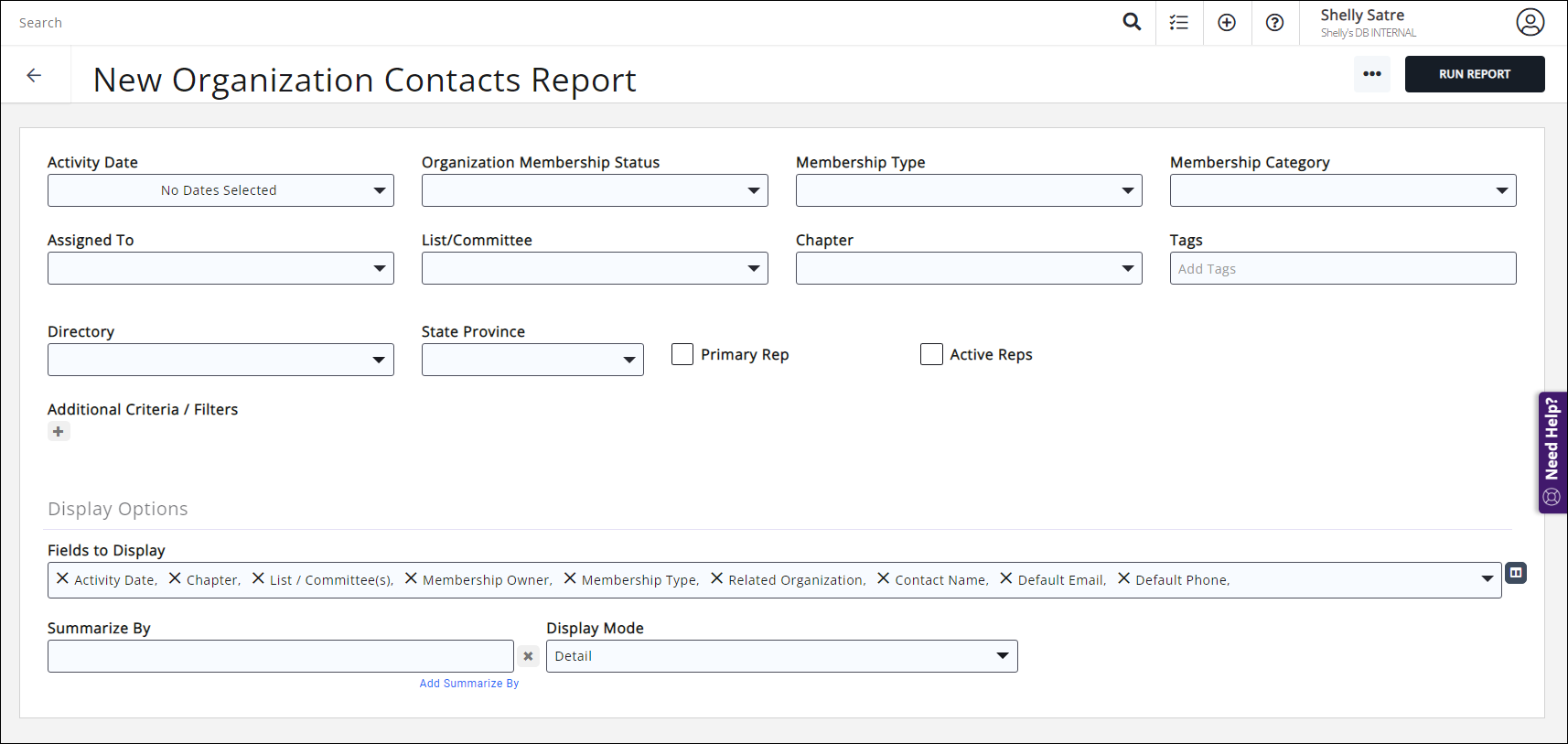Expand the Activity Date dropdown
This screenshot has width=1568, height=744.
click(220, 190)
